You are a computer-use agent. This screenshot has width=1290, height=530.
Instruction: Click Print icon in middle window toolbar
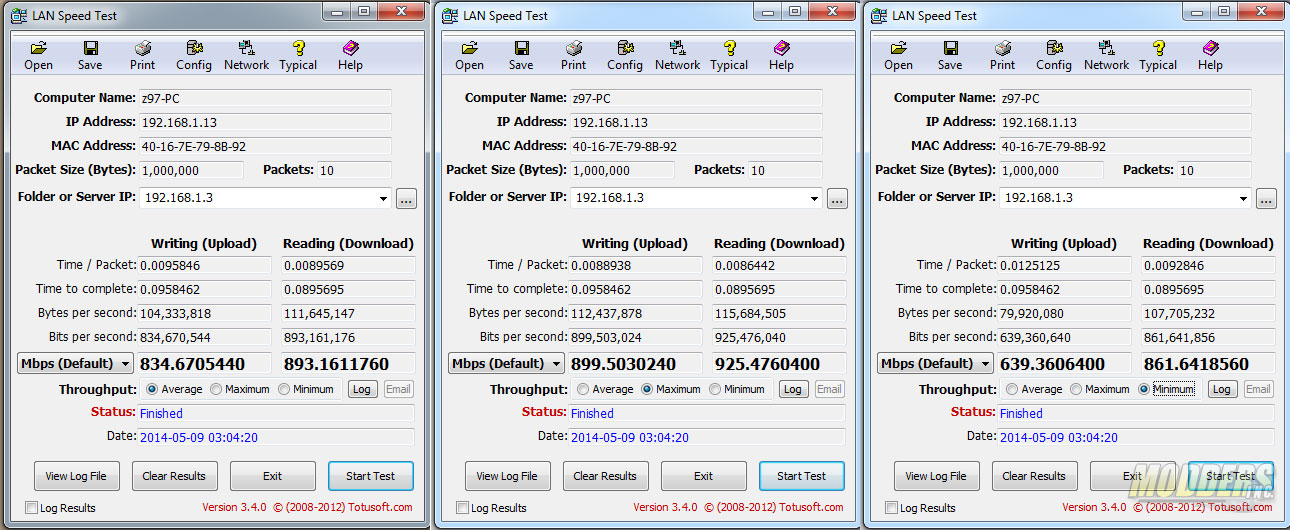(x=574, y=55)
